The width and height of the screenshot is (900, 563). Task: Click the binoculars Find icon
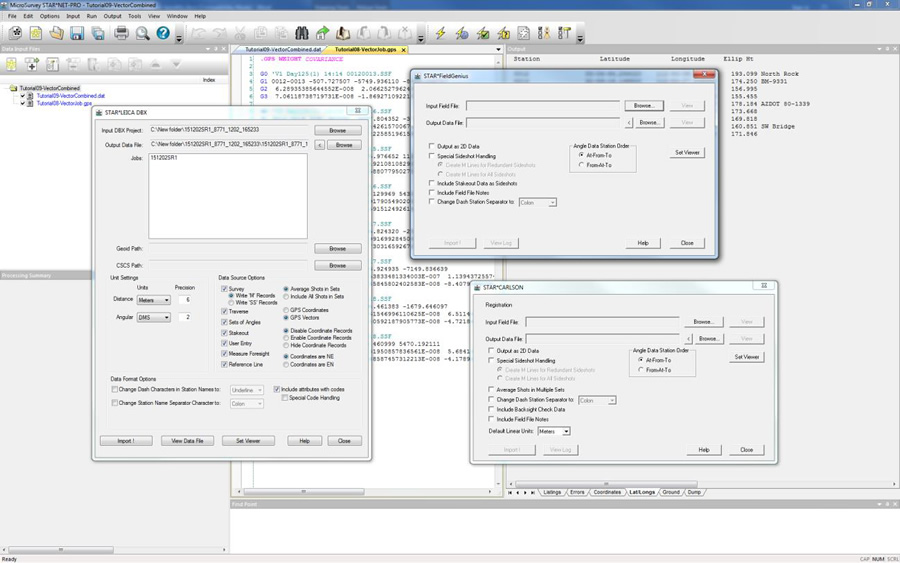301,33
